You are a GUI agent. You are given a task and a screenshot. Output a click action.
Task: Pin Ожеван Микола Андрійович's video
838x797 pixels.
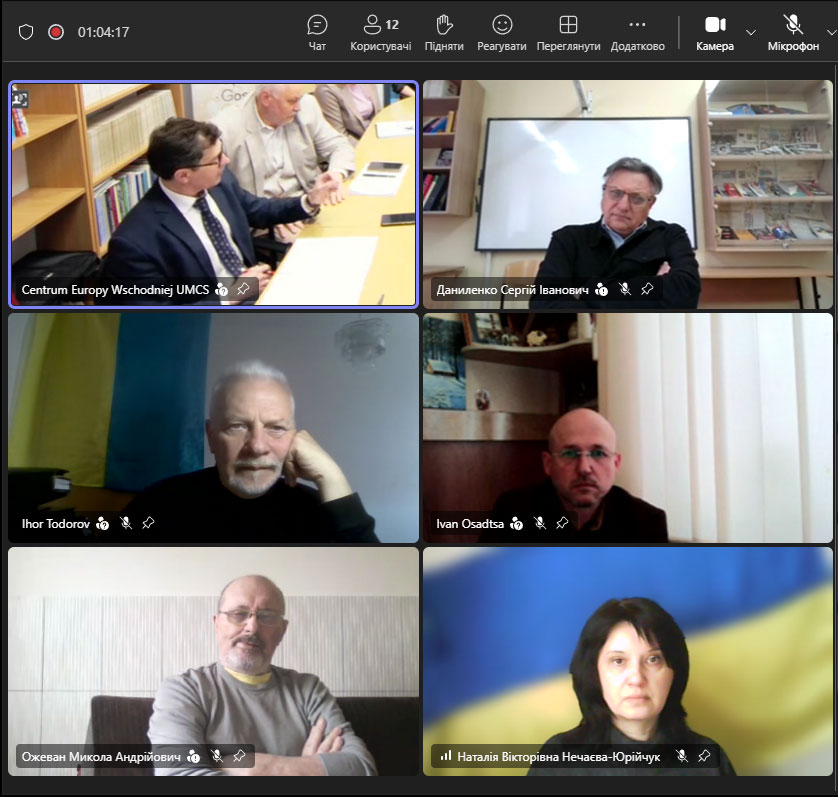239,756
